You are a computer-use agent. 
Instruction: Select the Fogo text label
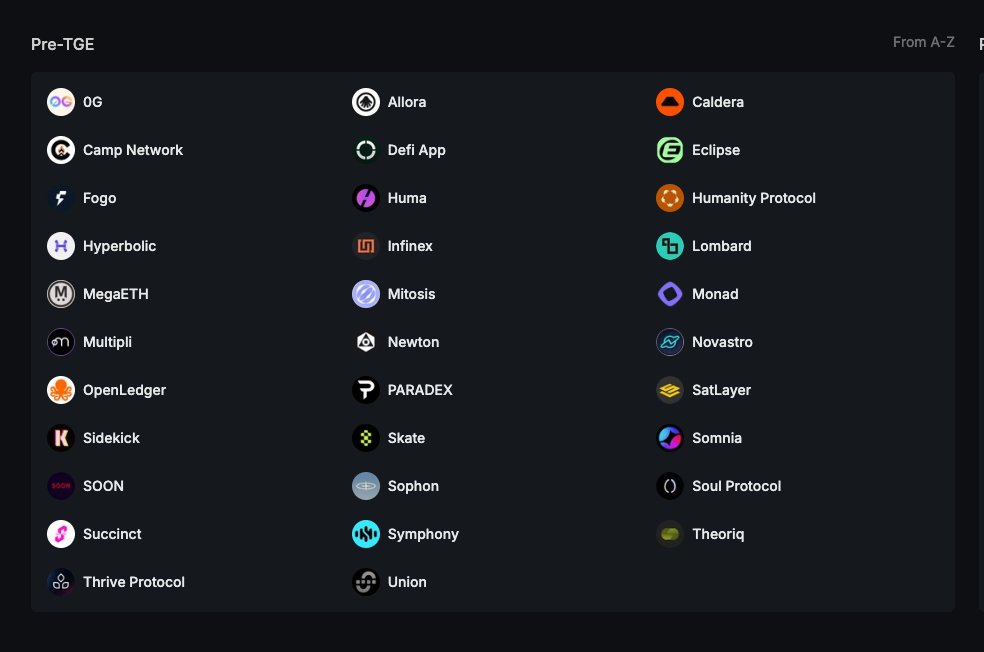pos(99,198)
